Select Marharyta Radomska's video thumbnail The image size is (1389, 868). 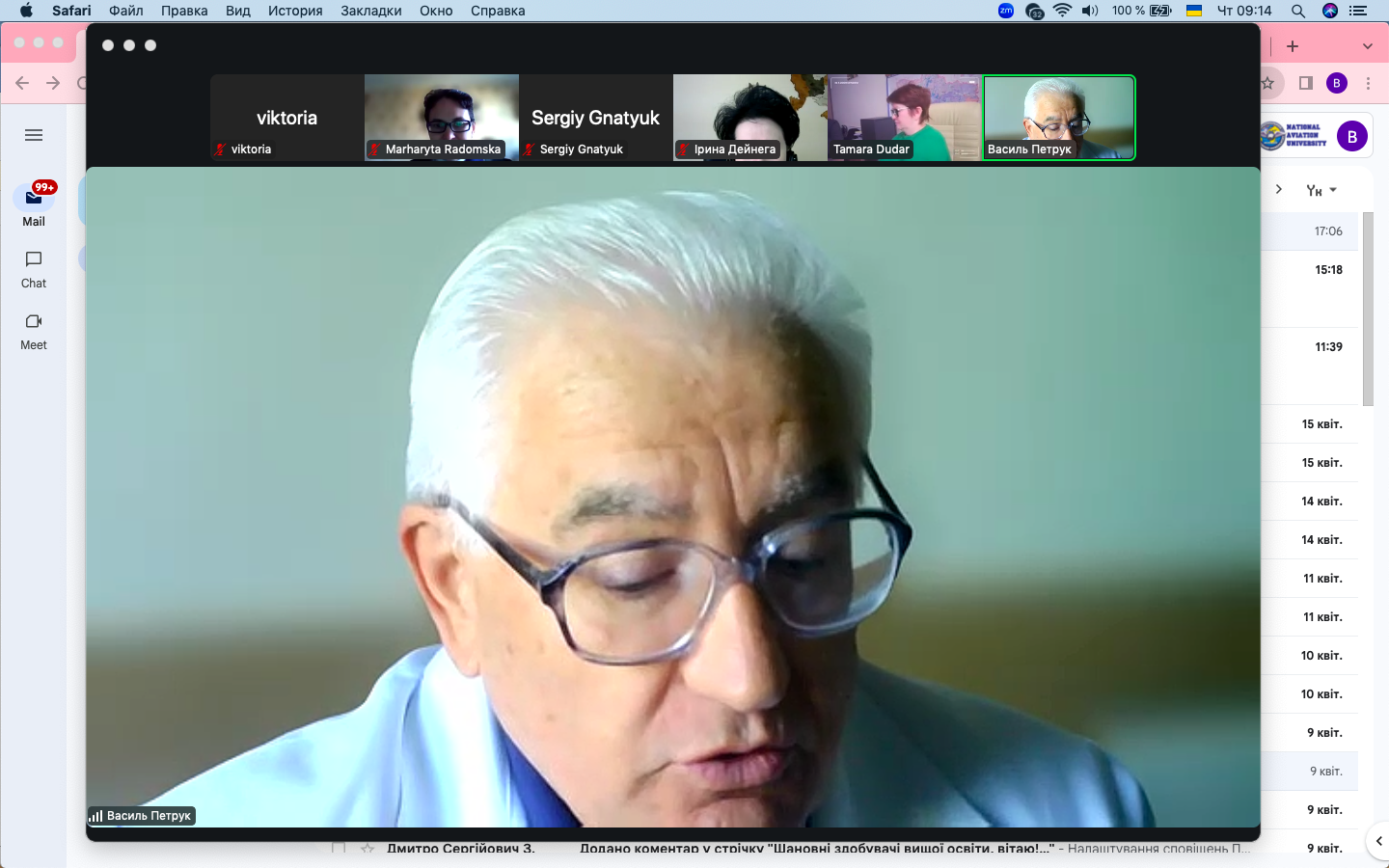point(442,118)
